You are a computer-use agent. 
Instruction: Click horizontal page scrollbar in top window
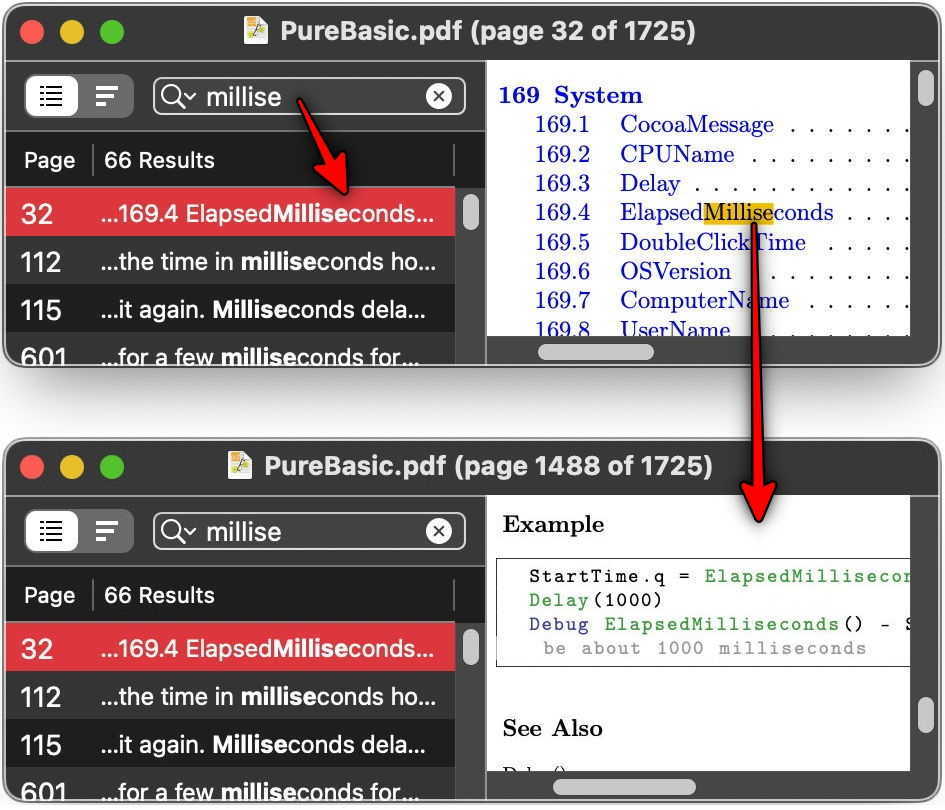tap(595, 352)
